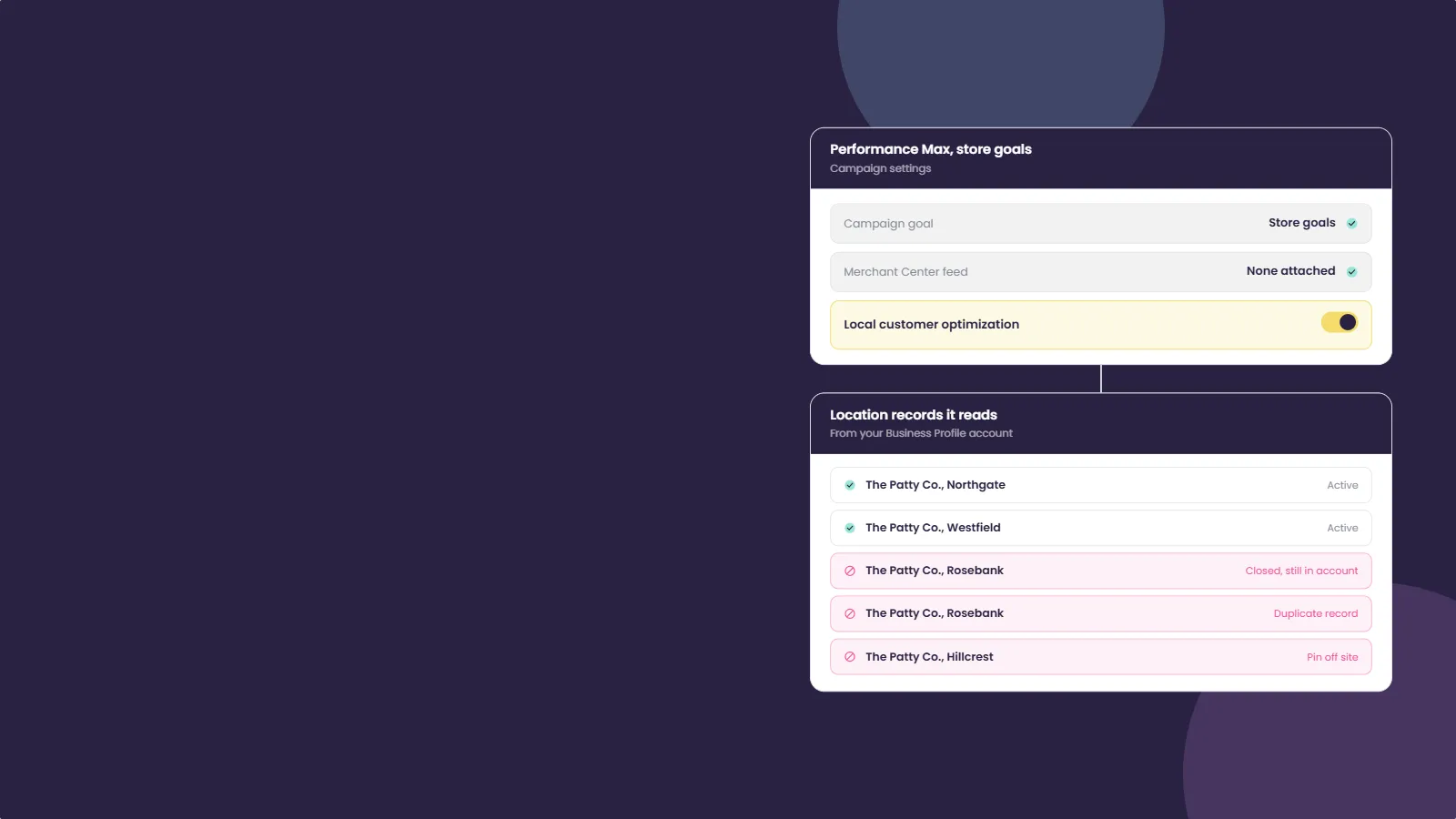Click the 'Store goals' value
Screen dimensions: 1456x819
coord(1302,223)
